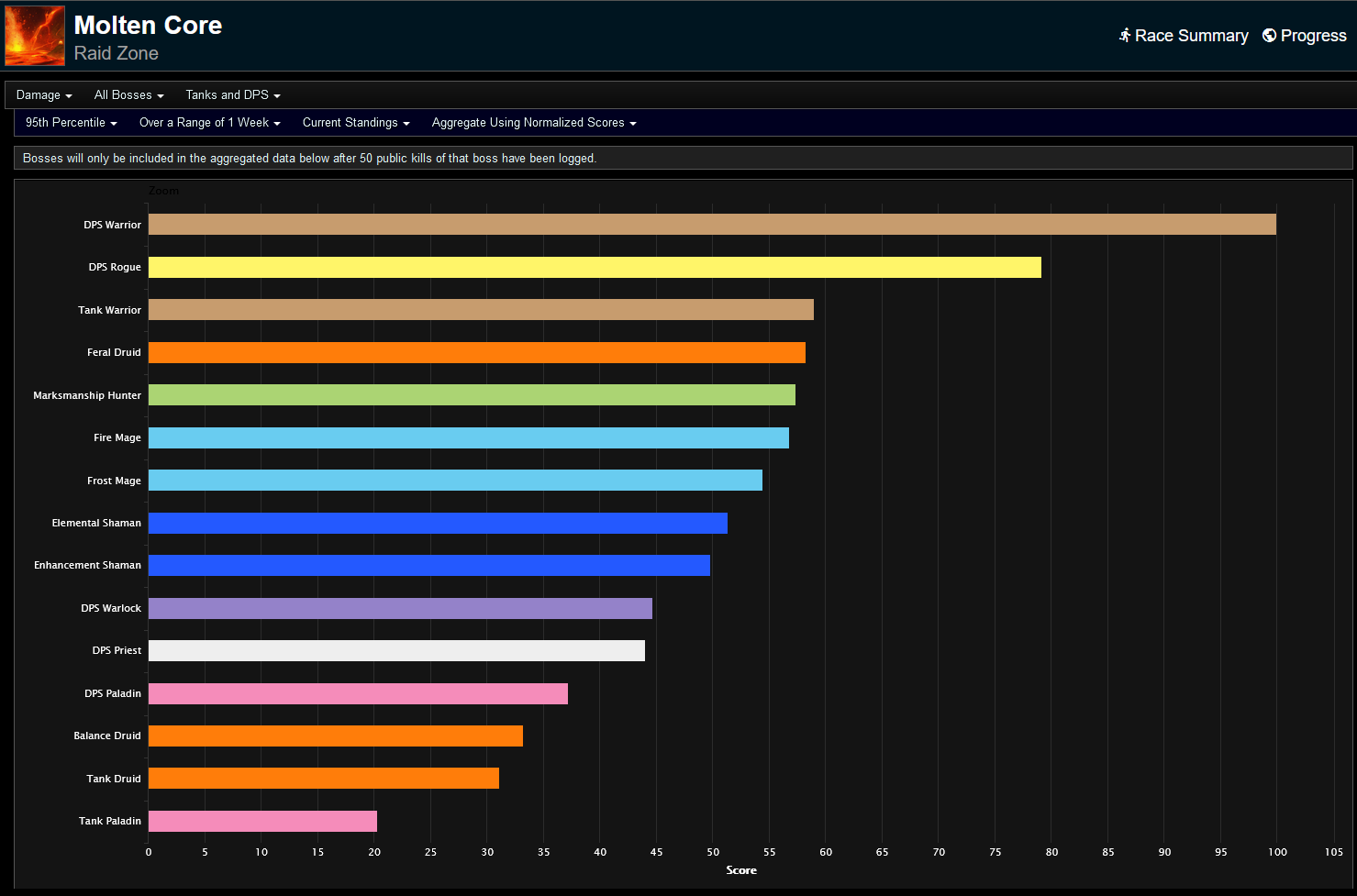Click the Tank Paladin row label
The width and height of the screenshot is (1357, 896).
click(x=109, y=821)
